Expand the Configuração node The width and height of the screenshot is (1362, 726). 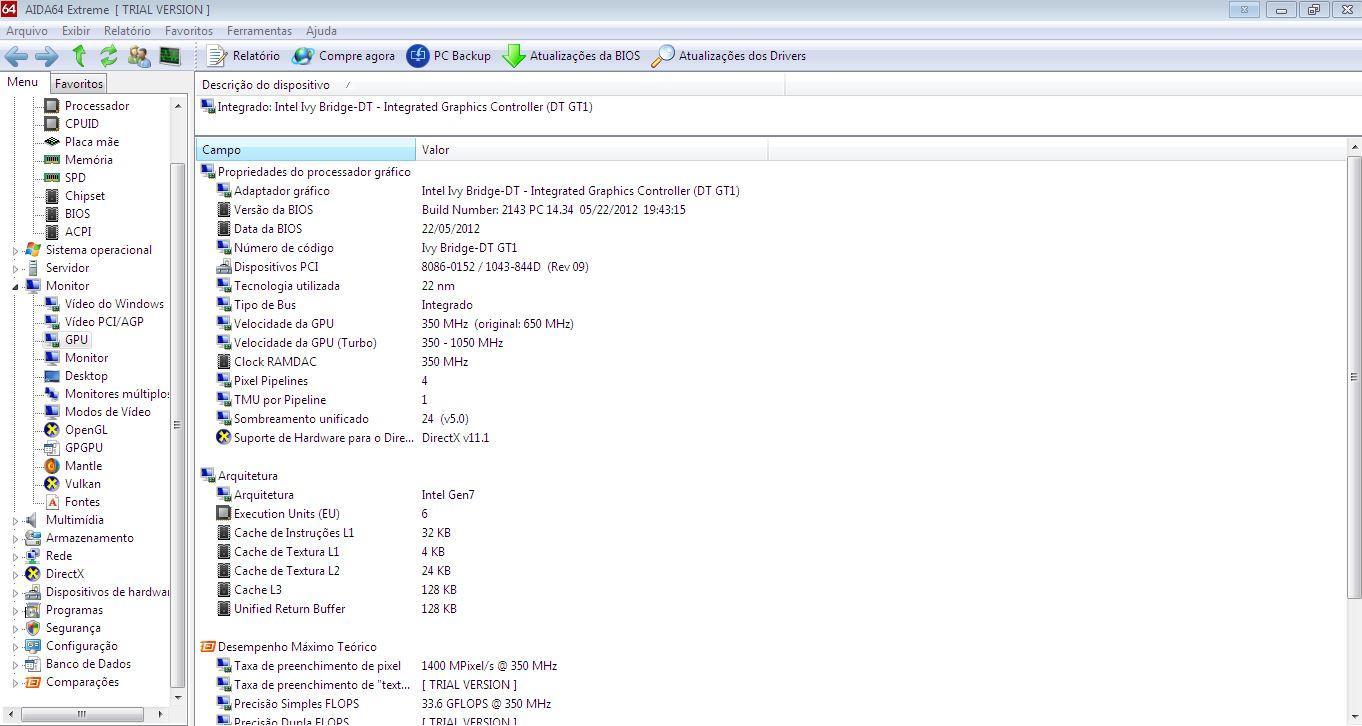point(15,646)
